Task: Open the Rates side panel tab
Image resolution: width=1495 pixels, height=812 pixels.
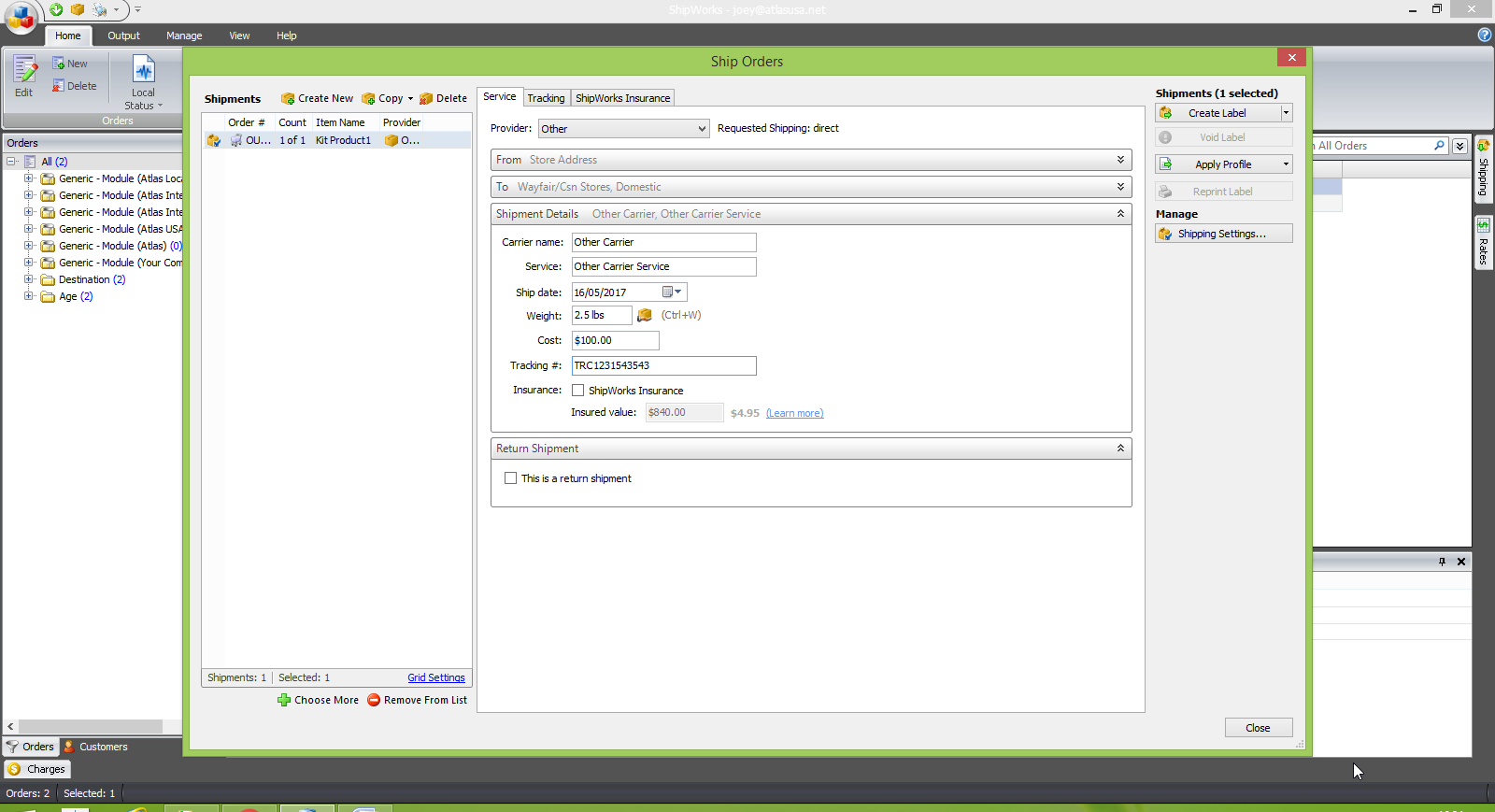Action: point(1483,242)
